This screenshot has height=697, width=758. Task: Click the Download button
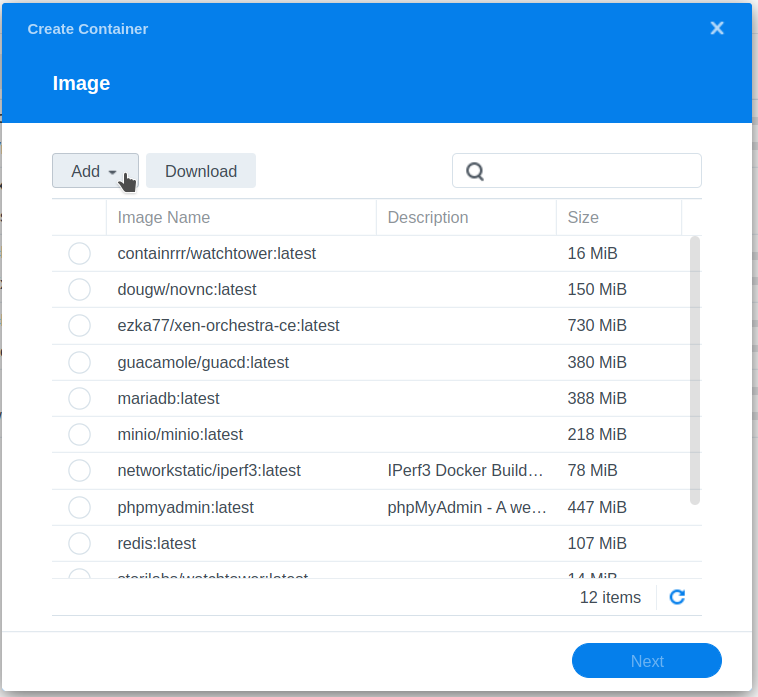pos(201,171)
